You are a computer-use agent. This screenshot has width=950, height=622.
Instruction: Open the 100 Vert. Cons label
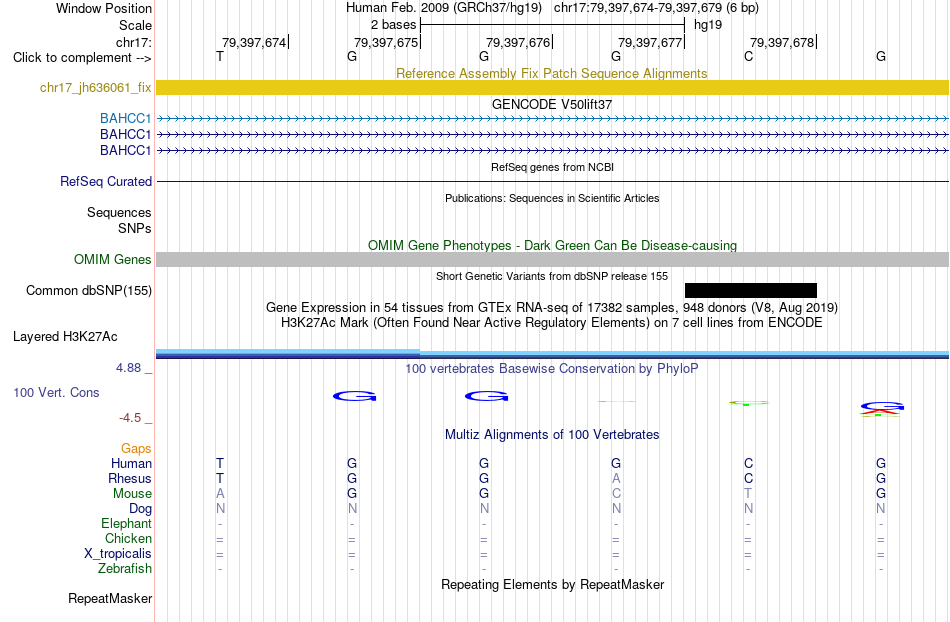pyautogui.click(x=56, y=392)
